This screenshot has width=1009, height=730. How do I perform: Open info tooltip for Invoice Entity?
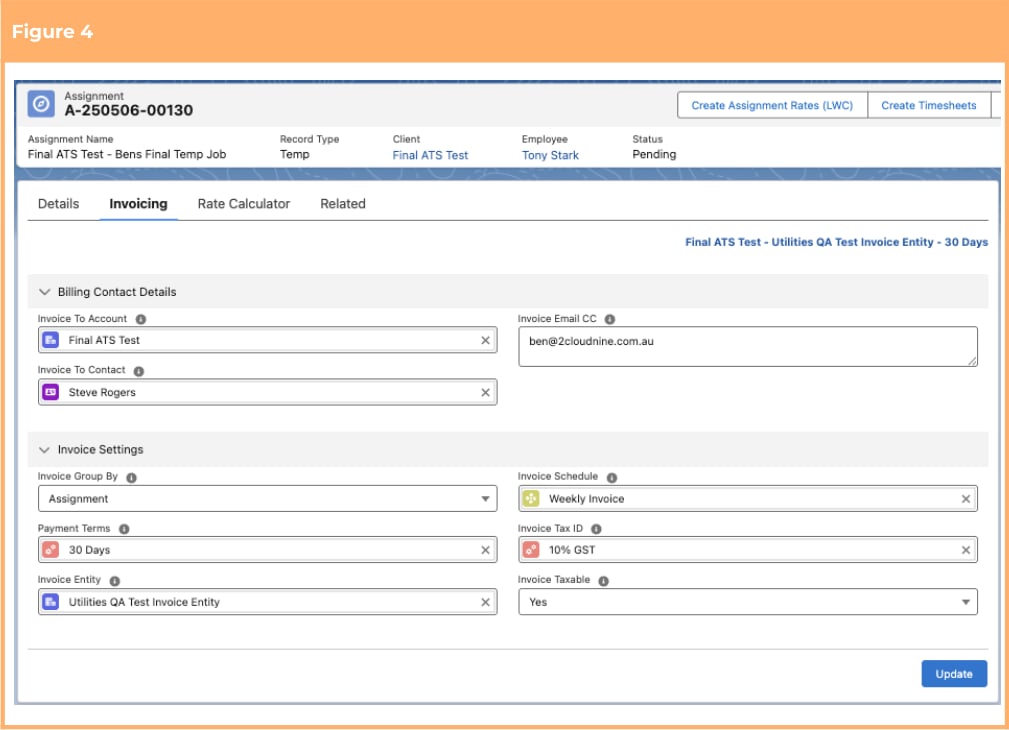115,581
